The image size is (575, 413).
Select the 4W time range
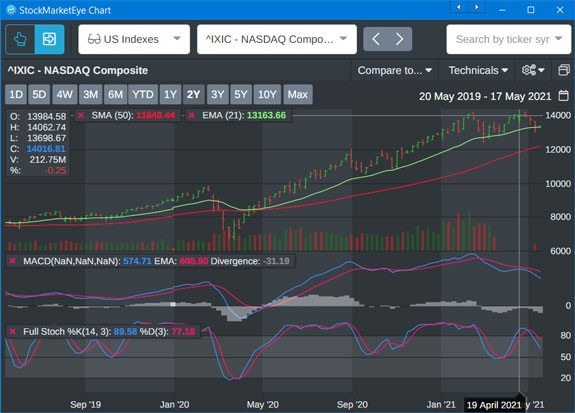tap(64, 95)
